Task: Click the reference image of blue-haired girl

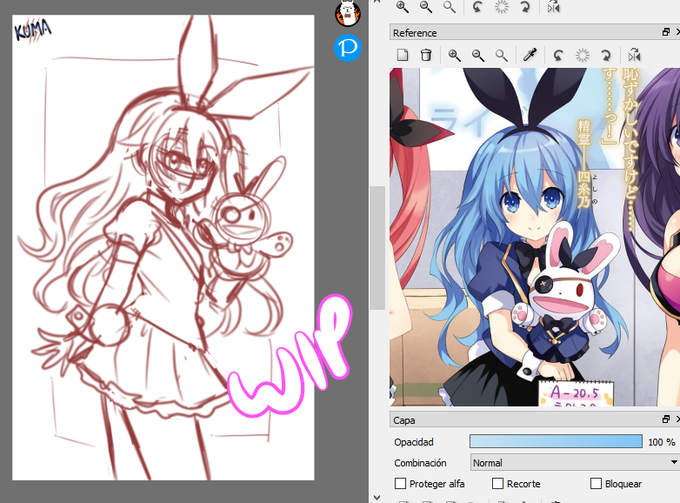Action: 534,237
